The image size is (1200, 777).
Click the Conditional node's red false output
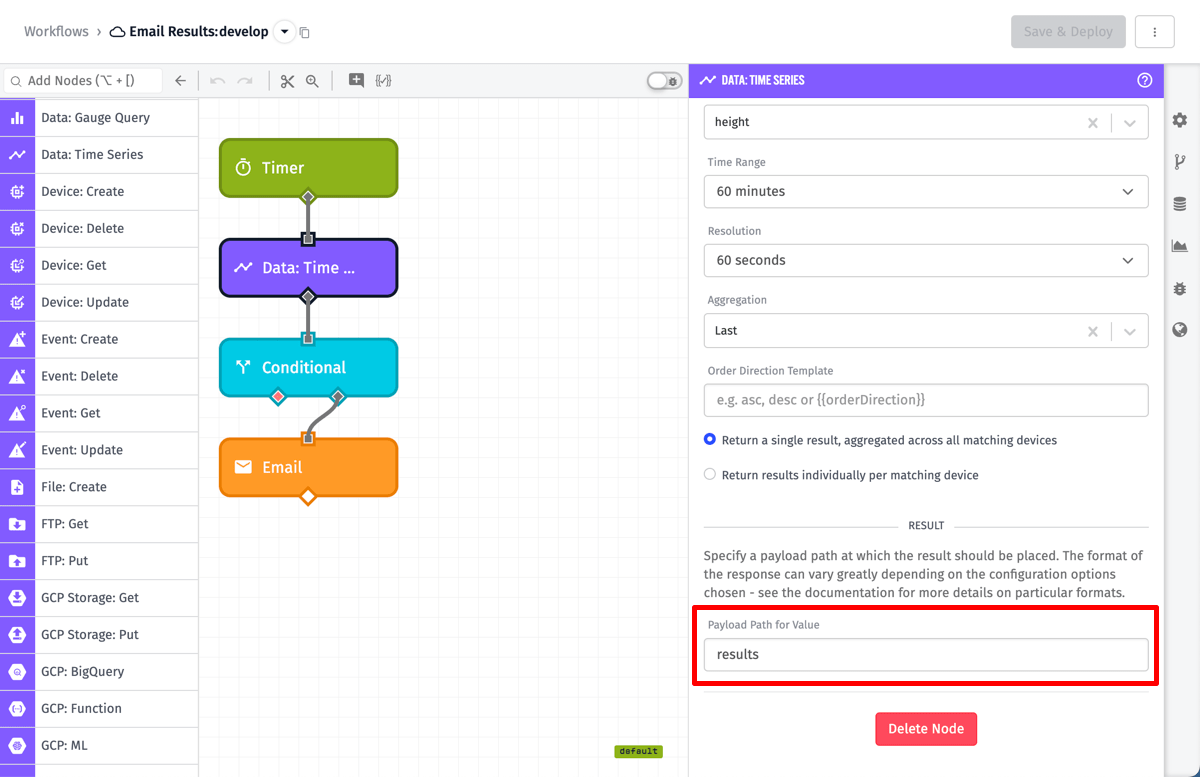click(278, 397)
